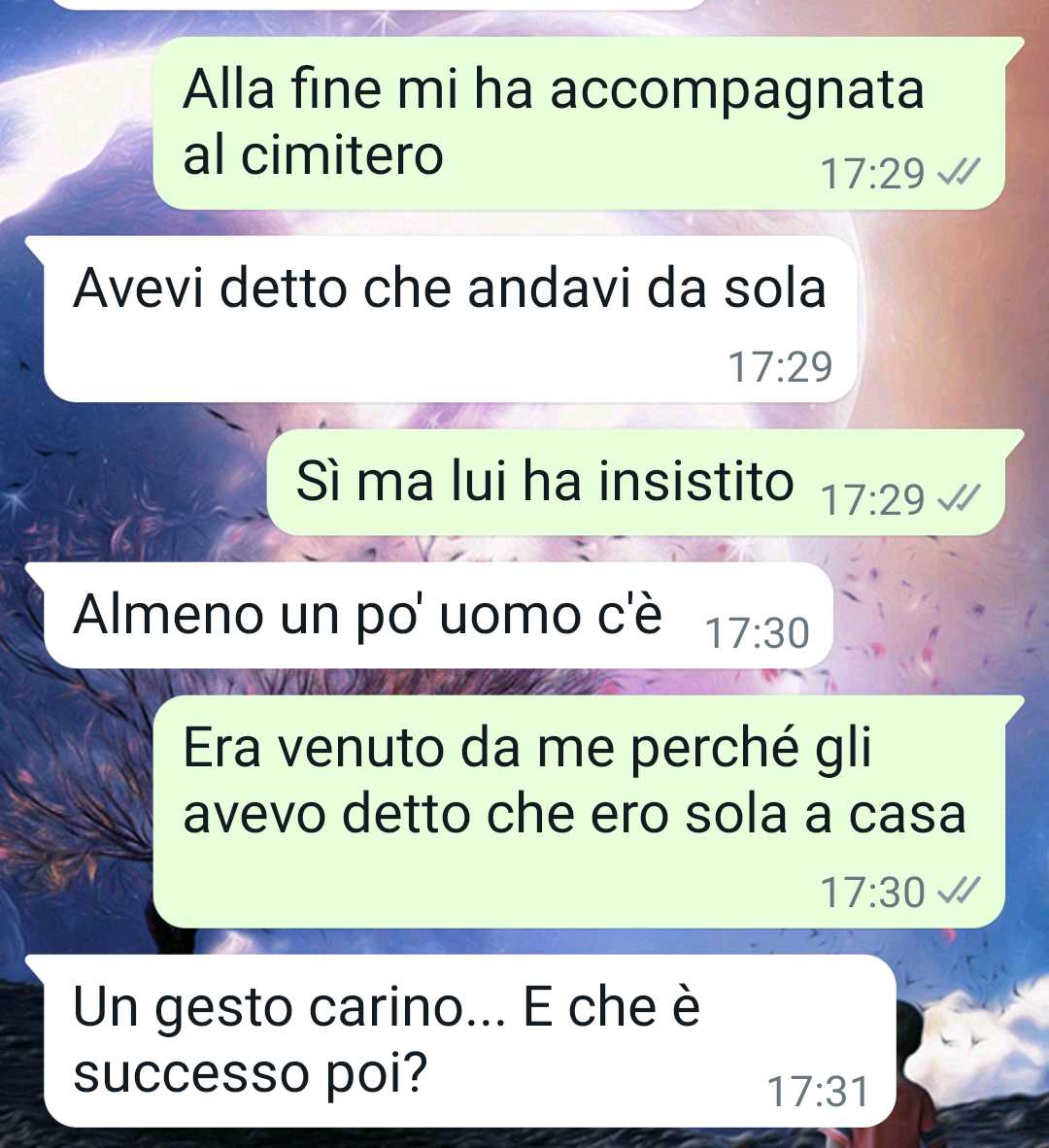Tap the 17:31 timestamp on last message
Screen dimensions: 1049x1148
tap(818, 1092)
